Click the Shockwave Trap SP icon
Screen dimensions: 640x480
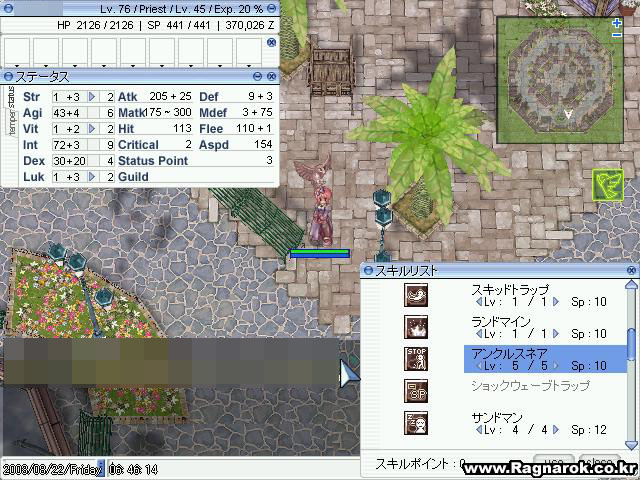416,391
